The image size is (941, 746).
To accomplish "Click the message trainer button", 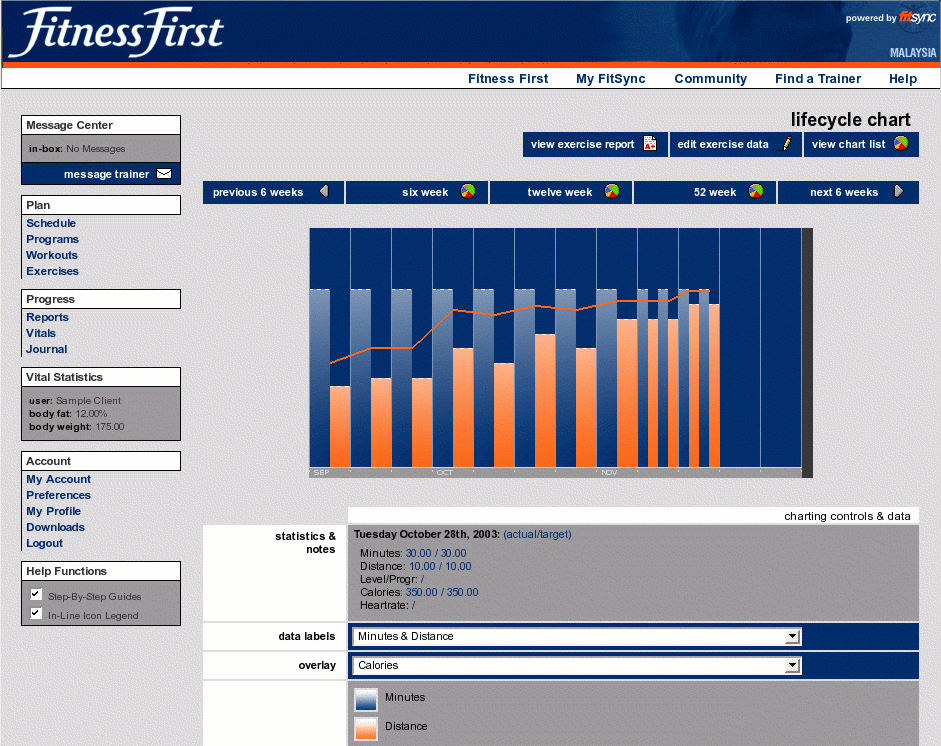I will [101, 174].
